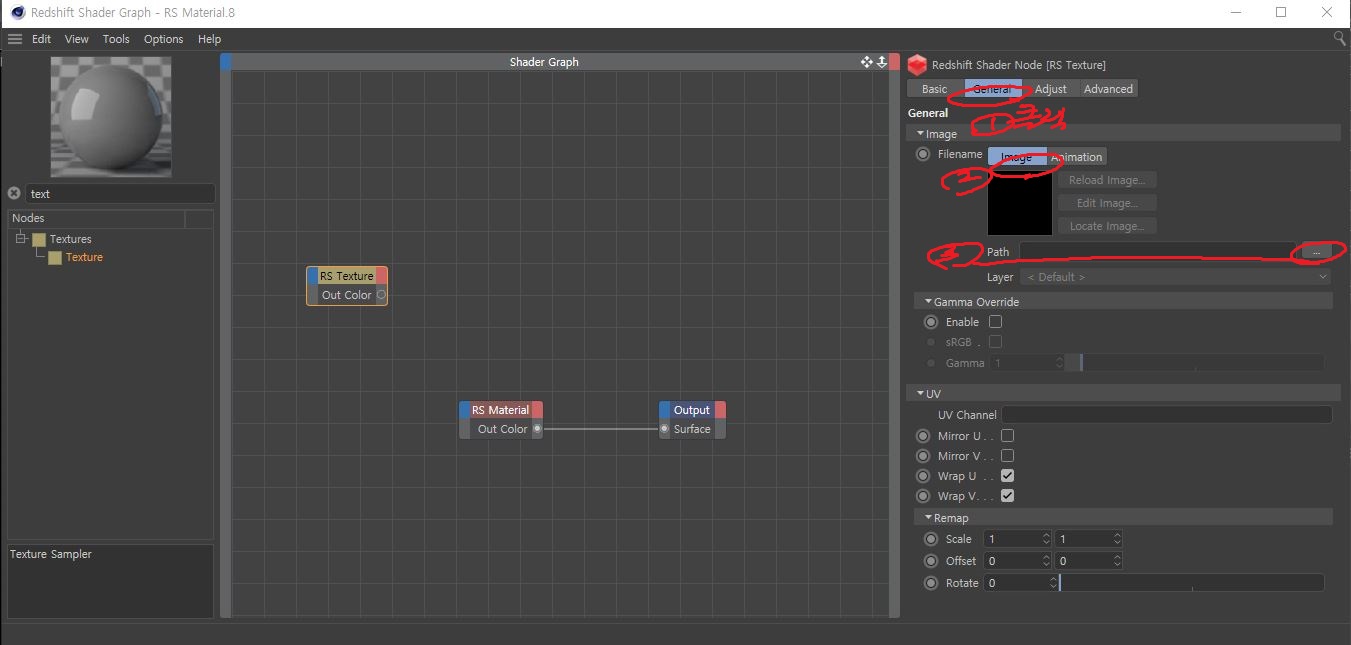Collapse the Remap section
Screen dimensions: 1351x645
tap(927, 518)
